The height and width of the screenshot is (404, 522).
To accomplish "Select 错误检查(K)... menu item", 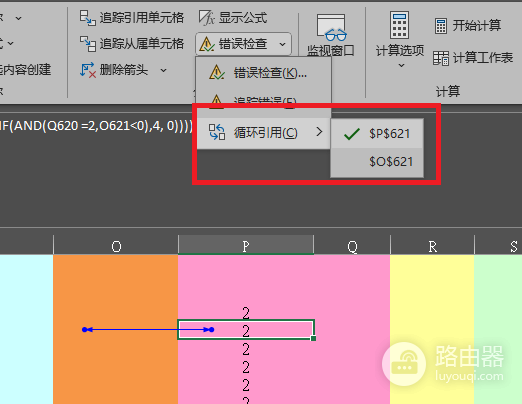I will [263, 72].
